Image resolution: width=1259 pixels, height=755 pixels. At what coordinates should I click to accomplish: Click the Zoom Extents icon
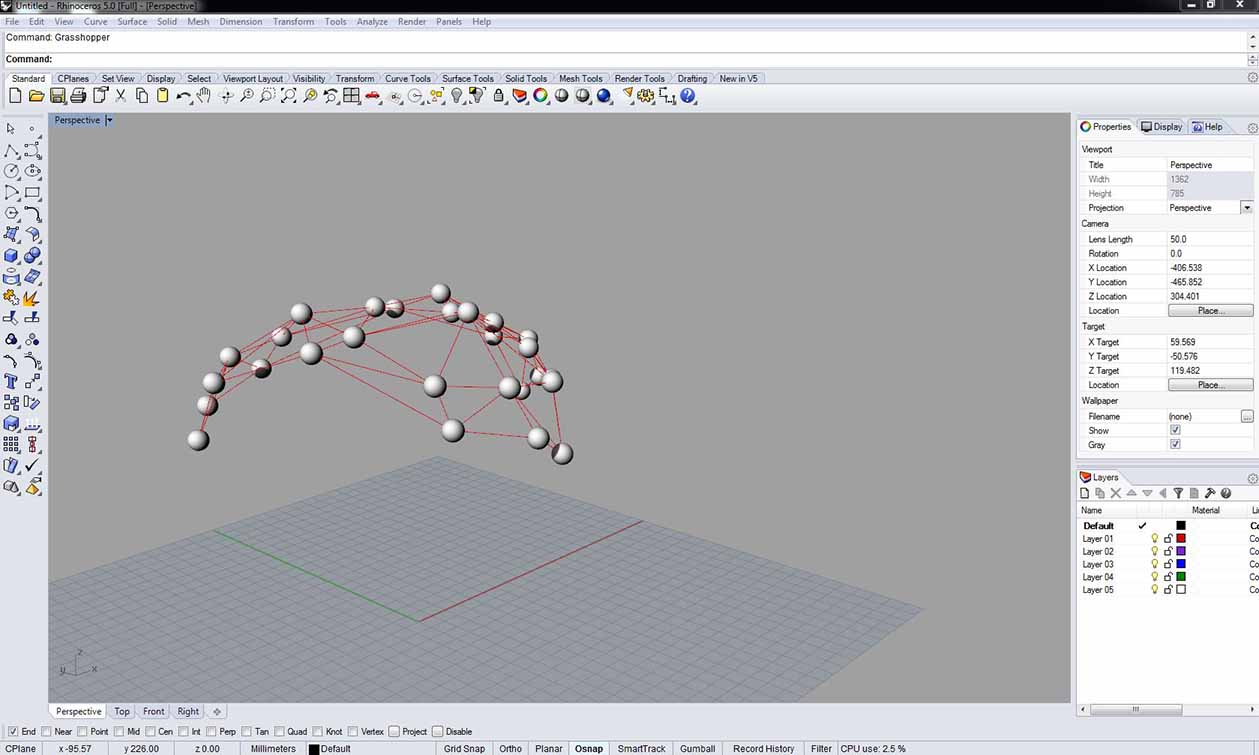(x=289, y=96)
